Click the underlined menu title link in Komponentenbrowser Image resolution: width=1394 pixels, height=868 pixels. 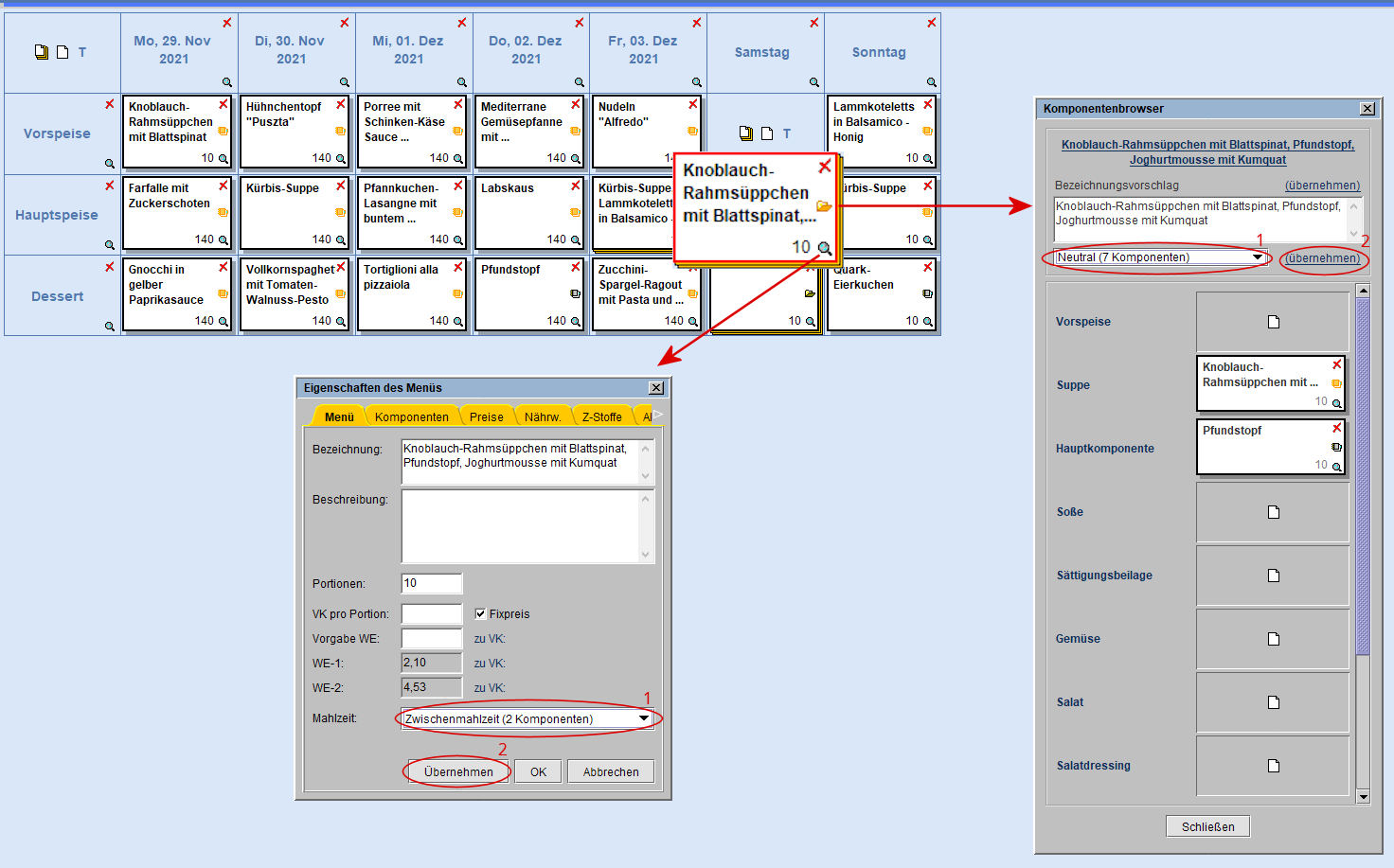pyautogui.click(x=1208, y=152)
